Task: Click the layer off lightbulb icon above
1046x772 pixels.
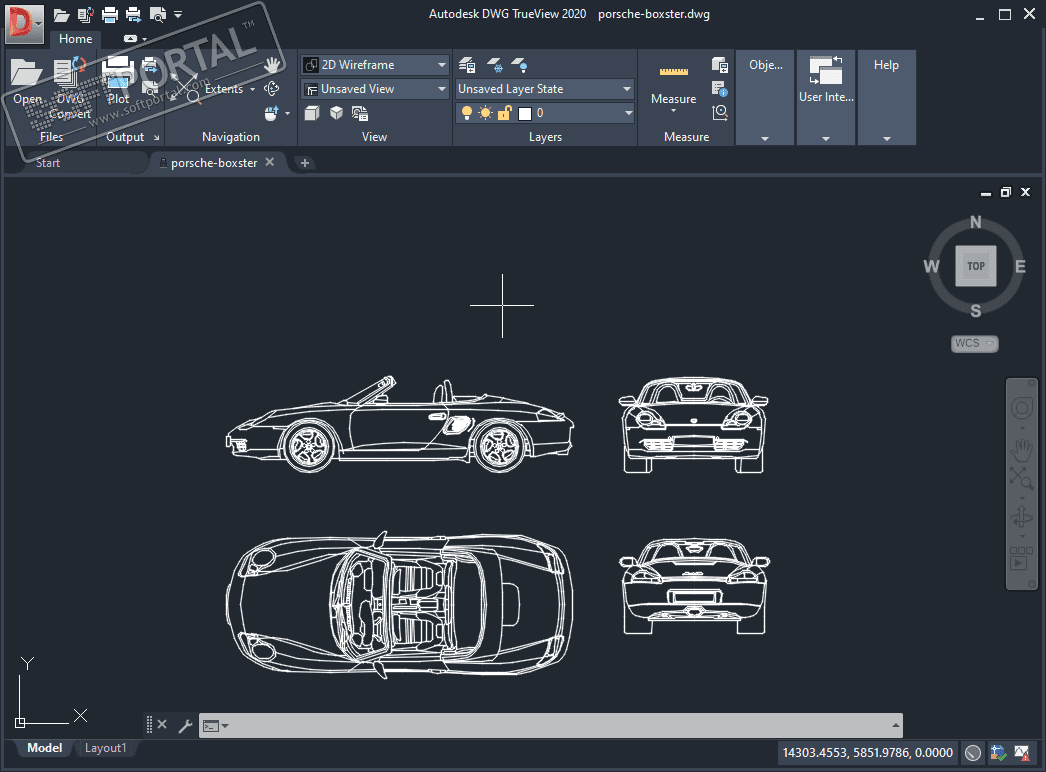Action: 520,65
